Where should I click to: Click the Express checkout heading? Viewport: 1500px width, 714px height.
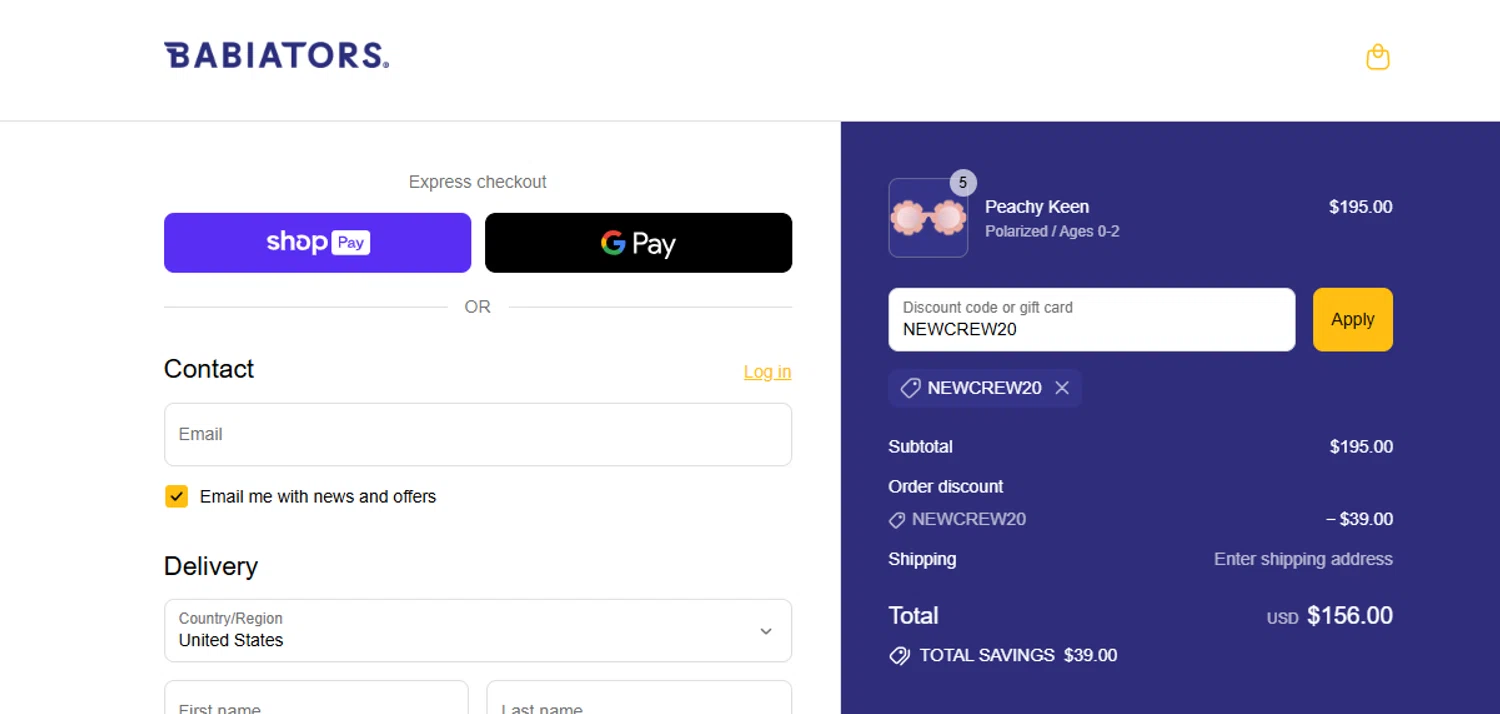(478, 182)
